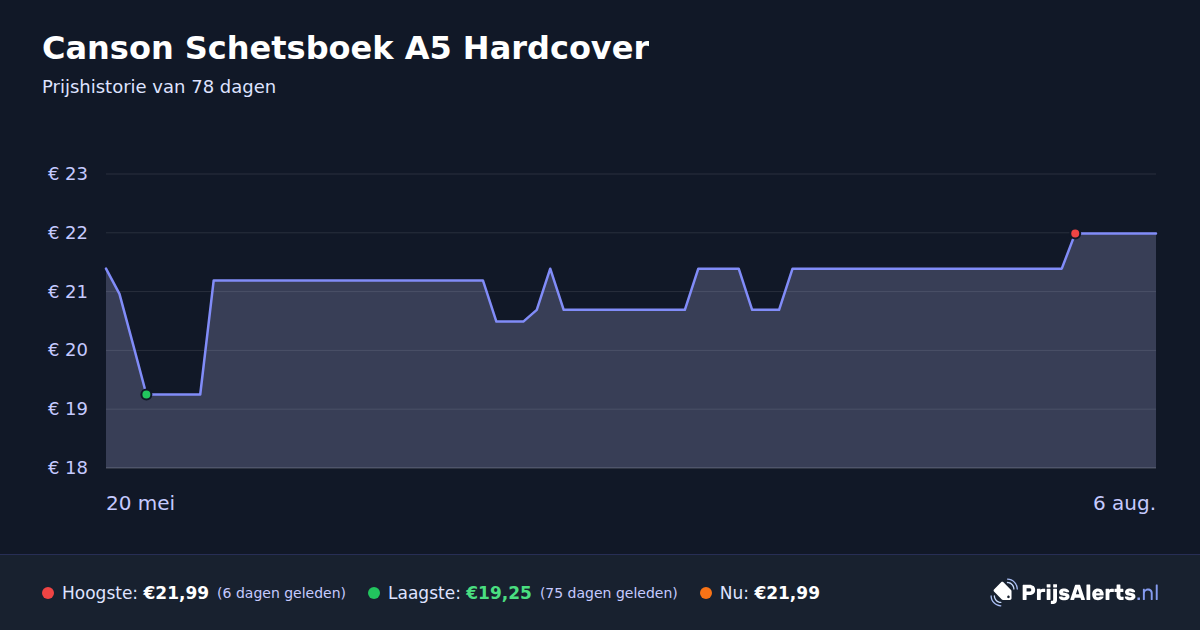The width and height of the screenshot is (1200, 630).
Task: Click the red Hoogste legend dot
Action: (x=48, y=593)
